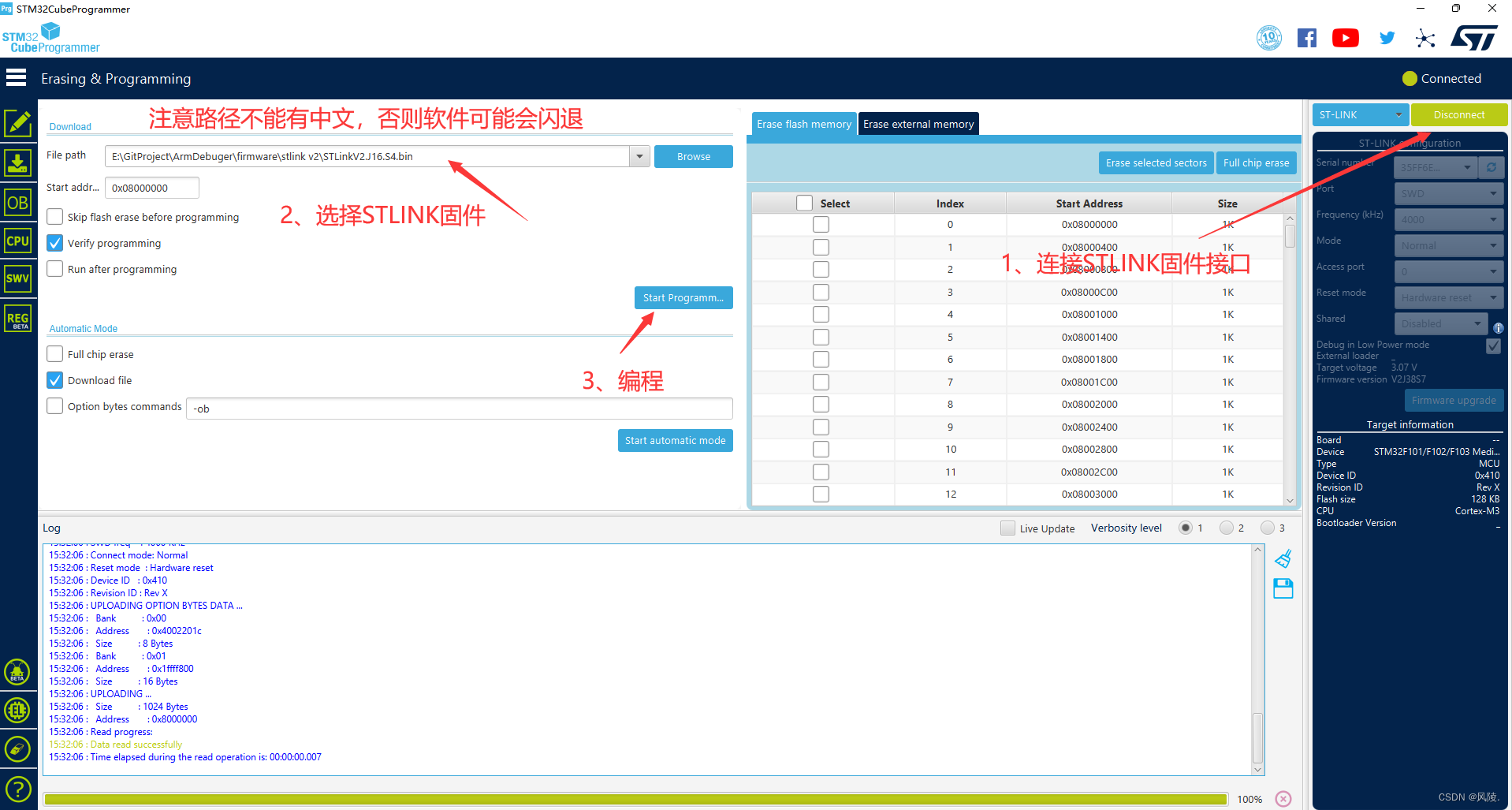Open the YouTube link icon
1512x810 pixels.
click(x=1346, y=38)
